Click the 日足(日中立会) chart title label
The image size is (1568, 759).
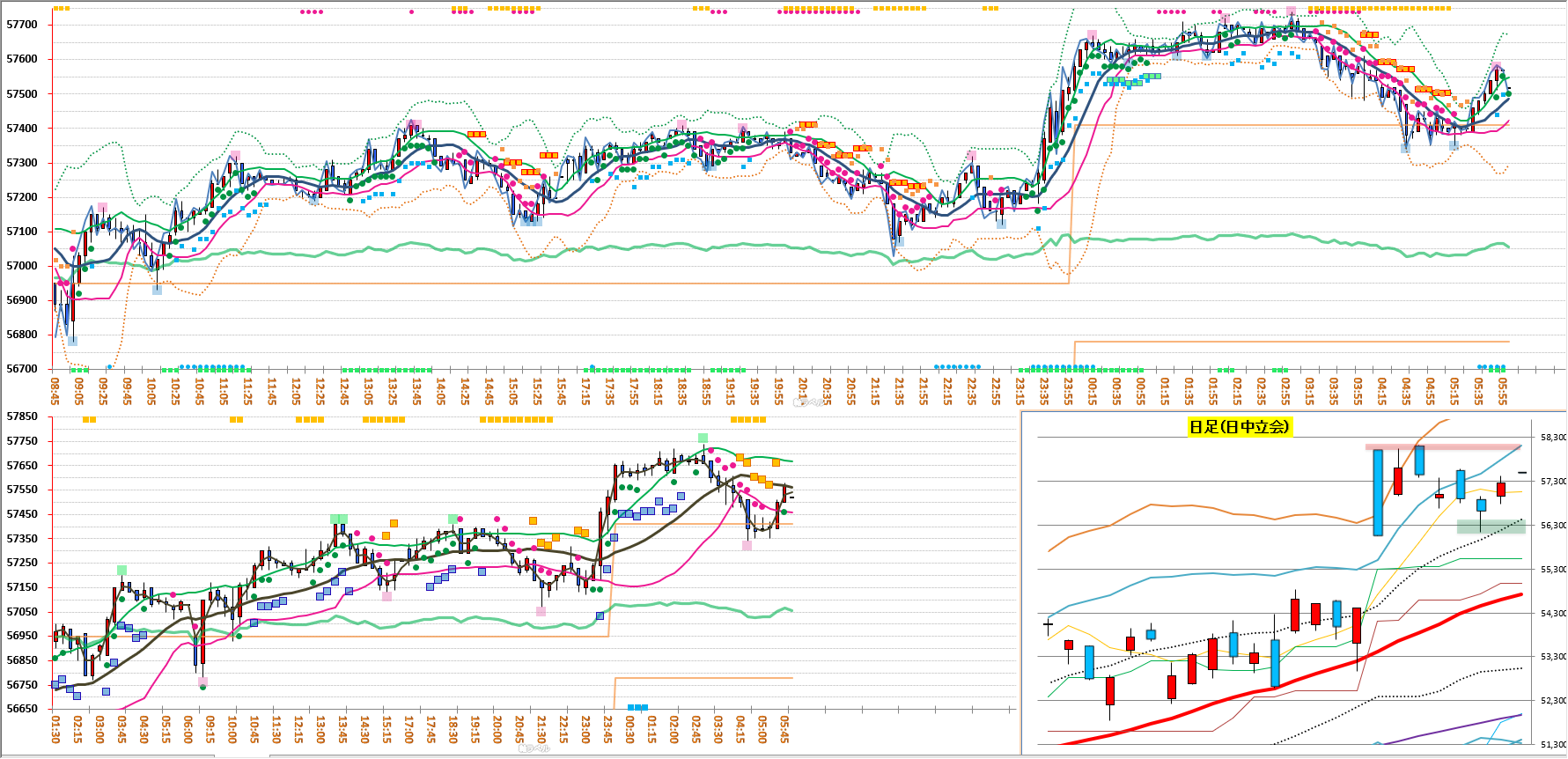pyautogui.click(x=1239, y=427)
